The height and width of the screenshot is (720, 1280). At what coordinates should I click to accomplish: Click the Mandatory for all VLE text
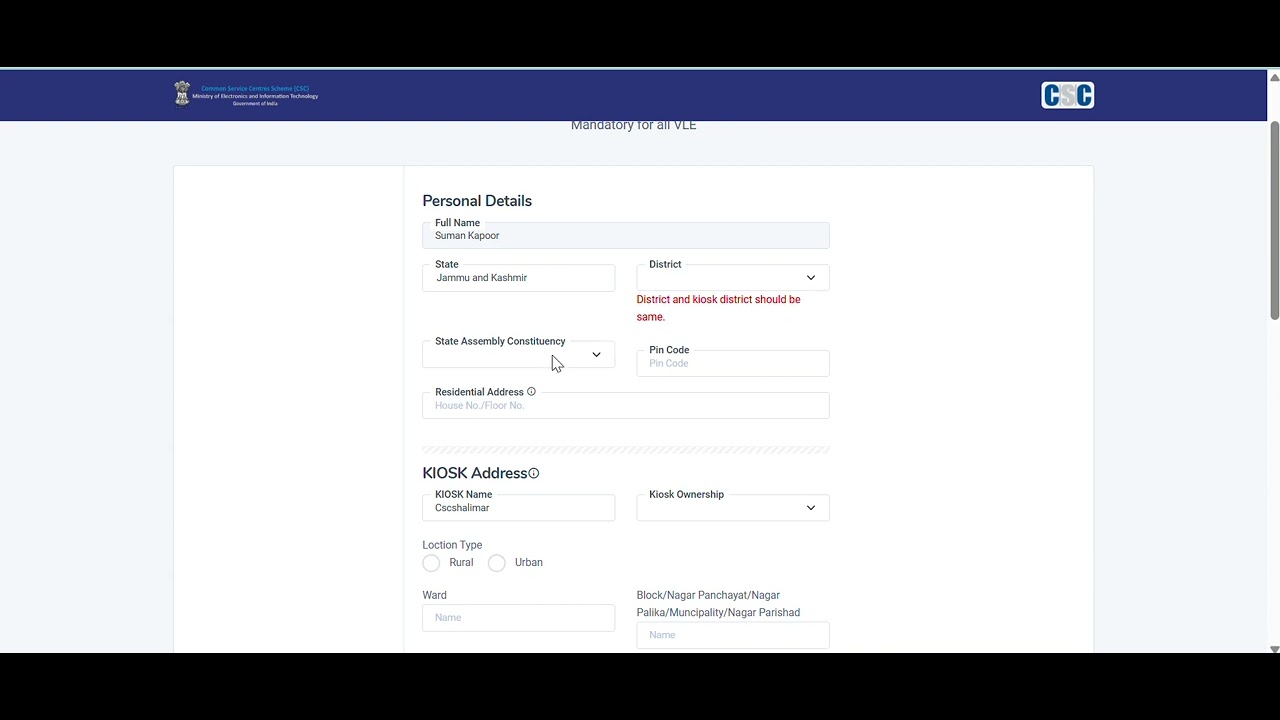click(x=633, y=126)
